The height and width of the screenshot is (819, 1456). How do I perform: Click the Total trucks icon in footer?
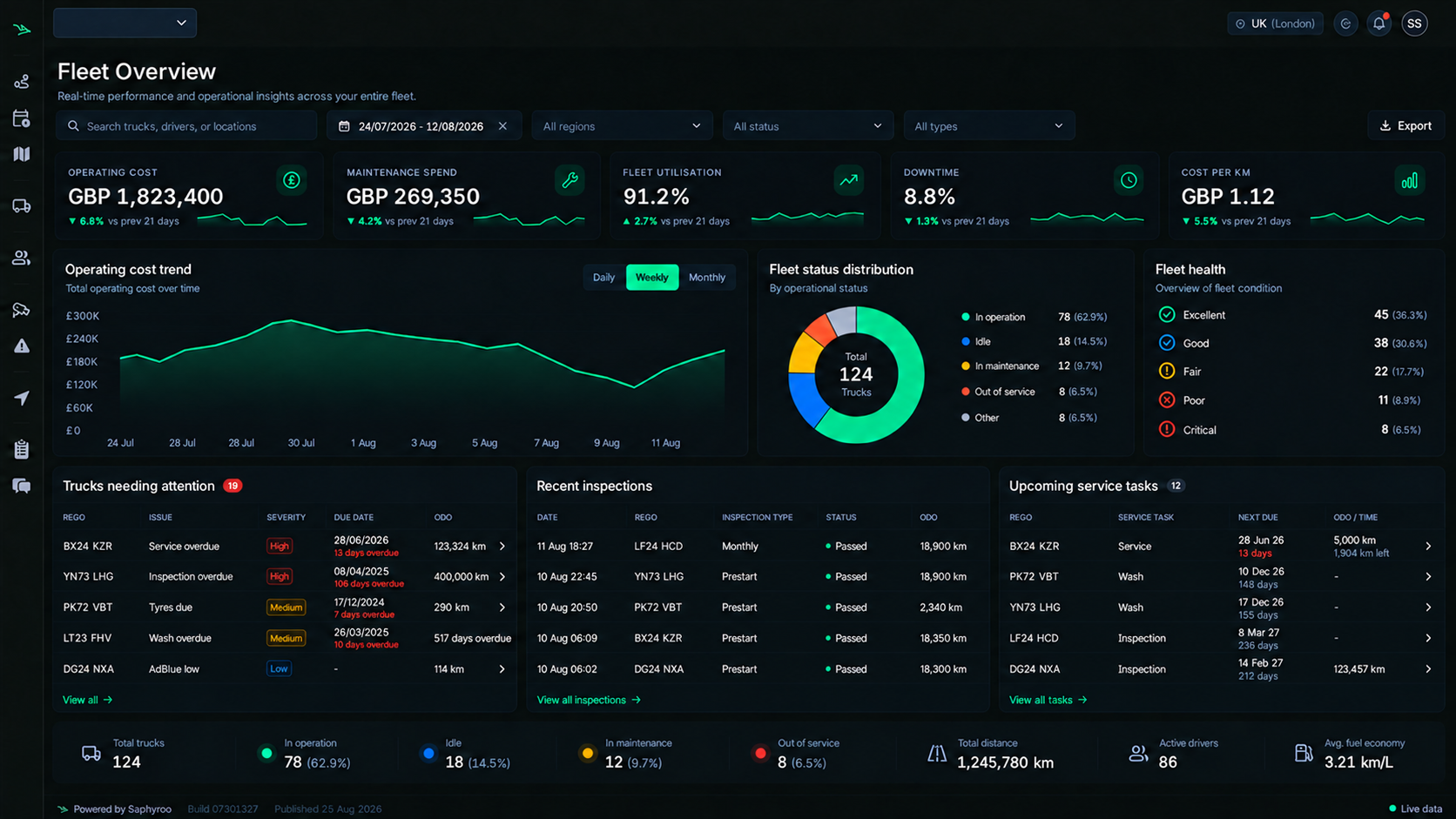(91, 753)
